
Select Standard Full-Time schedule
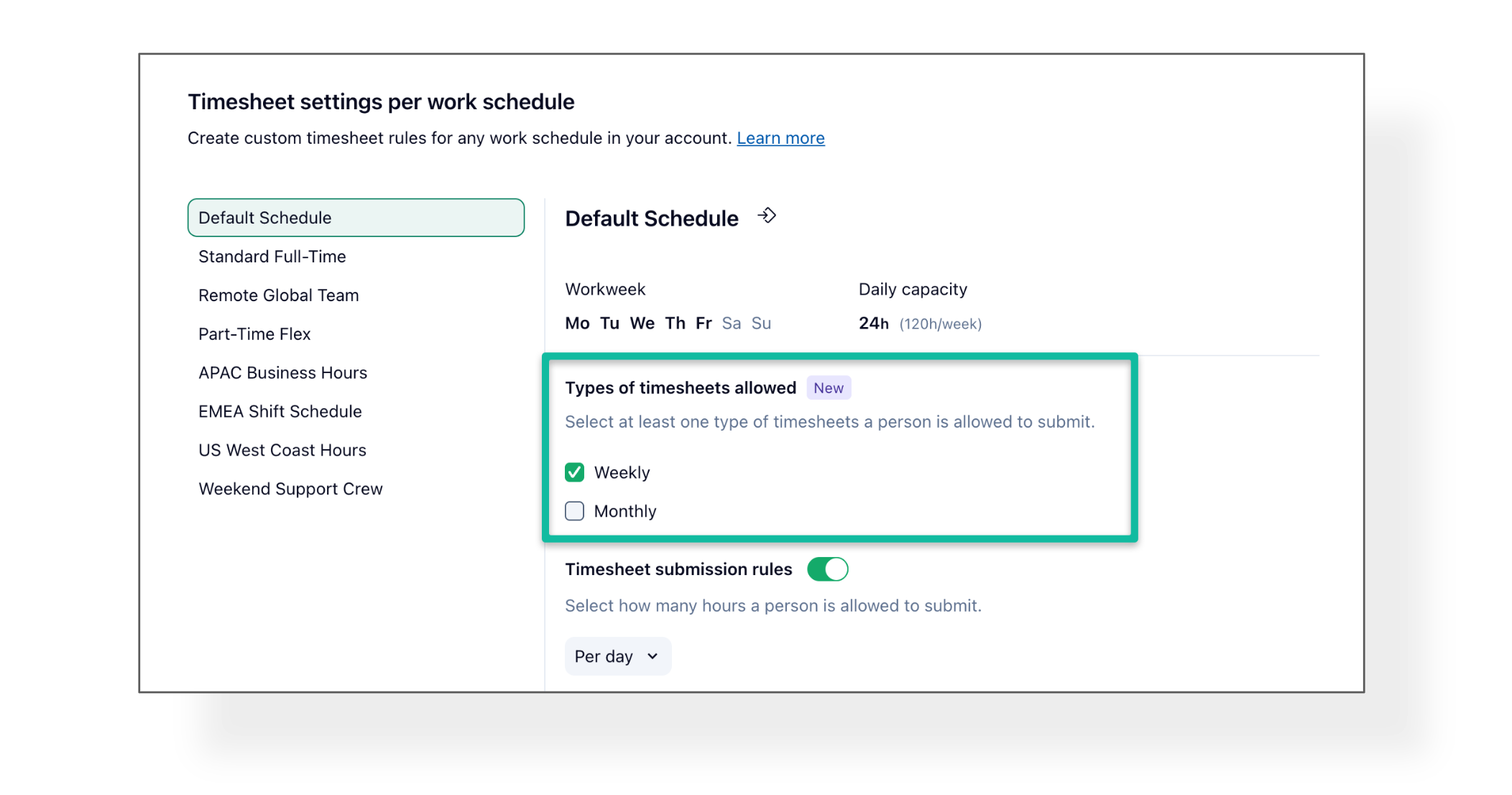pos(272,257)
